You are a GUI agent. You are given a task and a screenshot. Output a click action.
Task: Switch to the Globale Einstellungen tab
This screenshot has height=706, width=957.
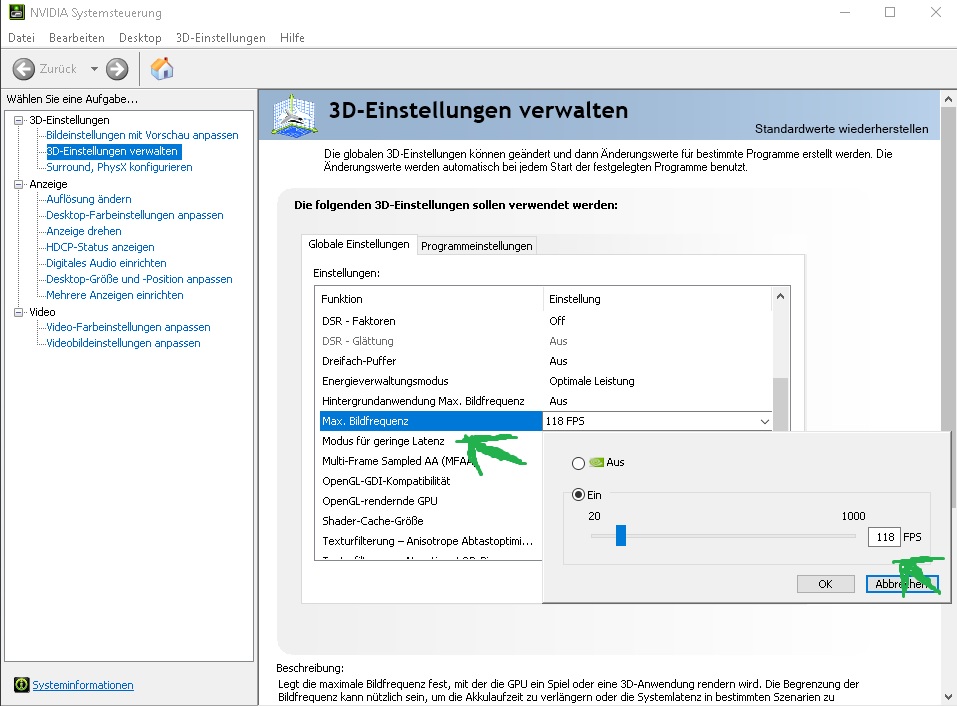(359, 244)
